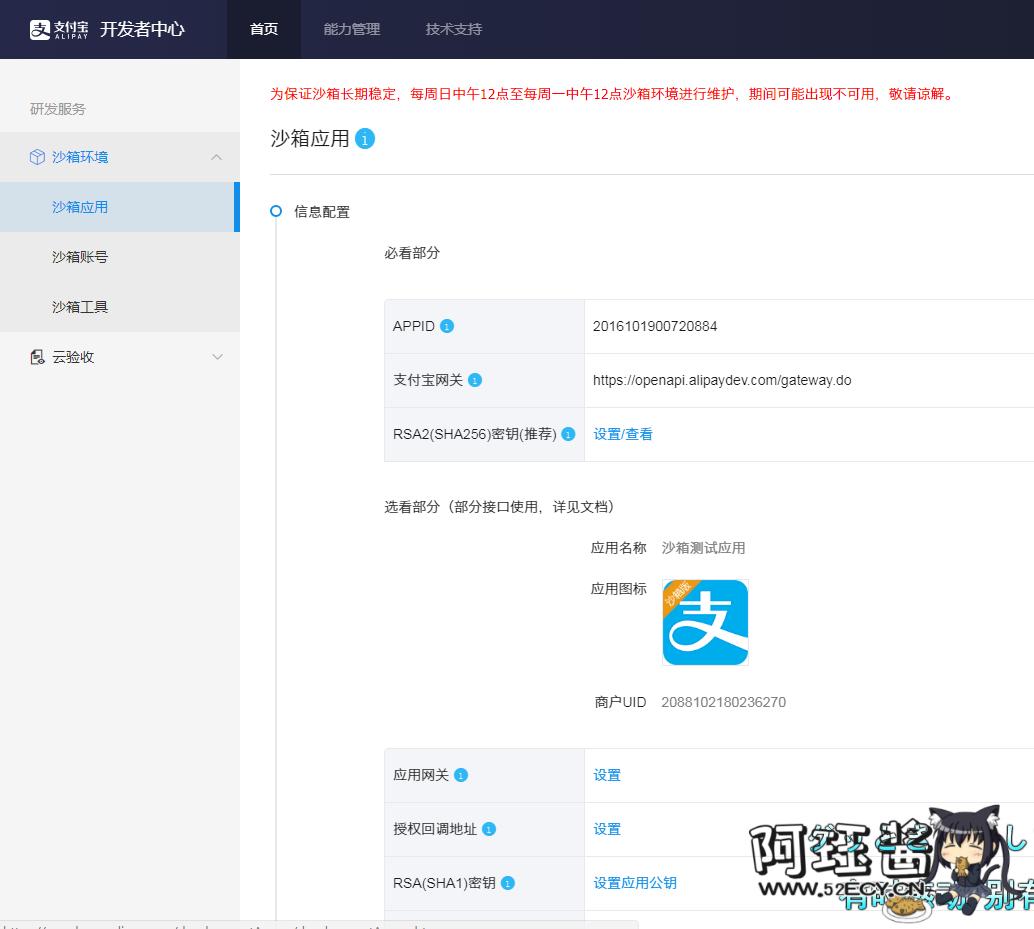Image resolution: width=1034 pixels, height=929 pixels.
Task: Click the 必看部分 heading
Action: 412,253
